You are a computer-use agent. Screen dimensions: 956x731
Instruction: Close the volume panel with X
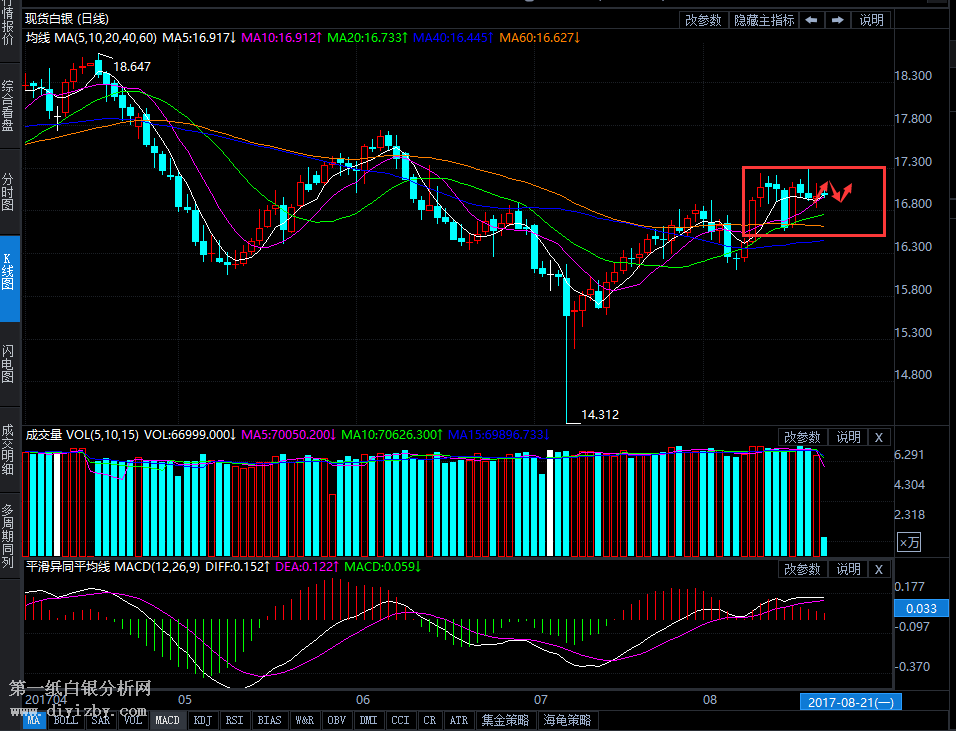pyautogui.click(x=878, y=437)
